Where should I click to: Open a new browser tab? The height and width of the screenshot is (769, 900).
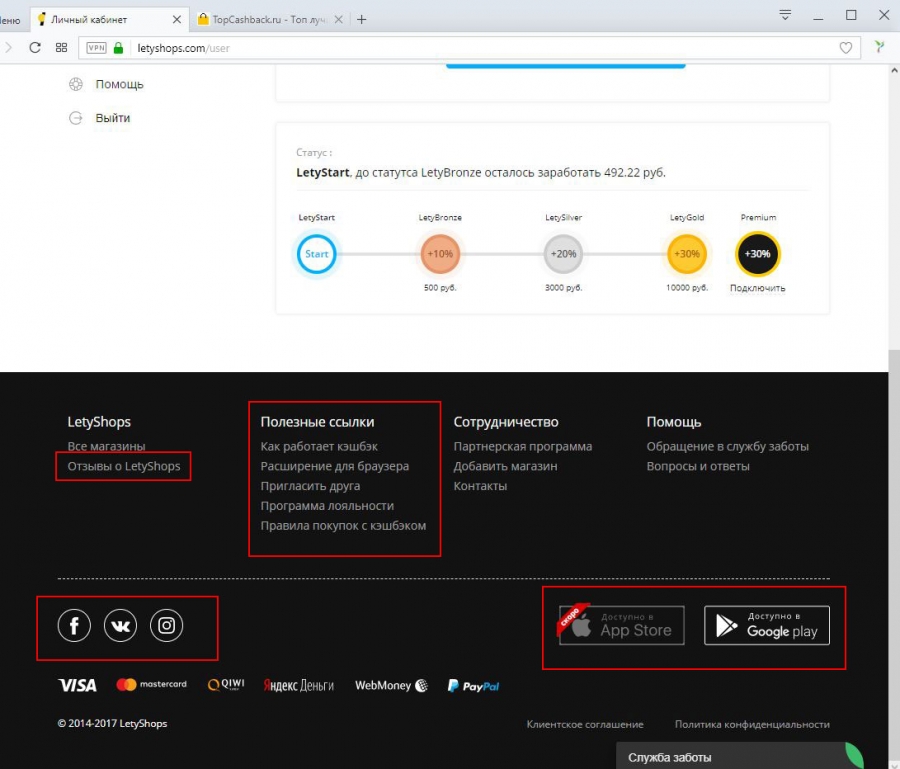362,20
